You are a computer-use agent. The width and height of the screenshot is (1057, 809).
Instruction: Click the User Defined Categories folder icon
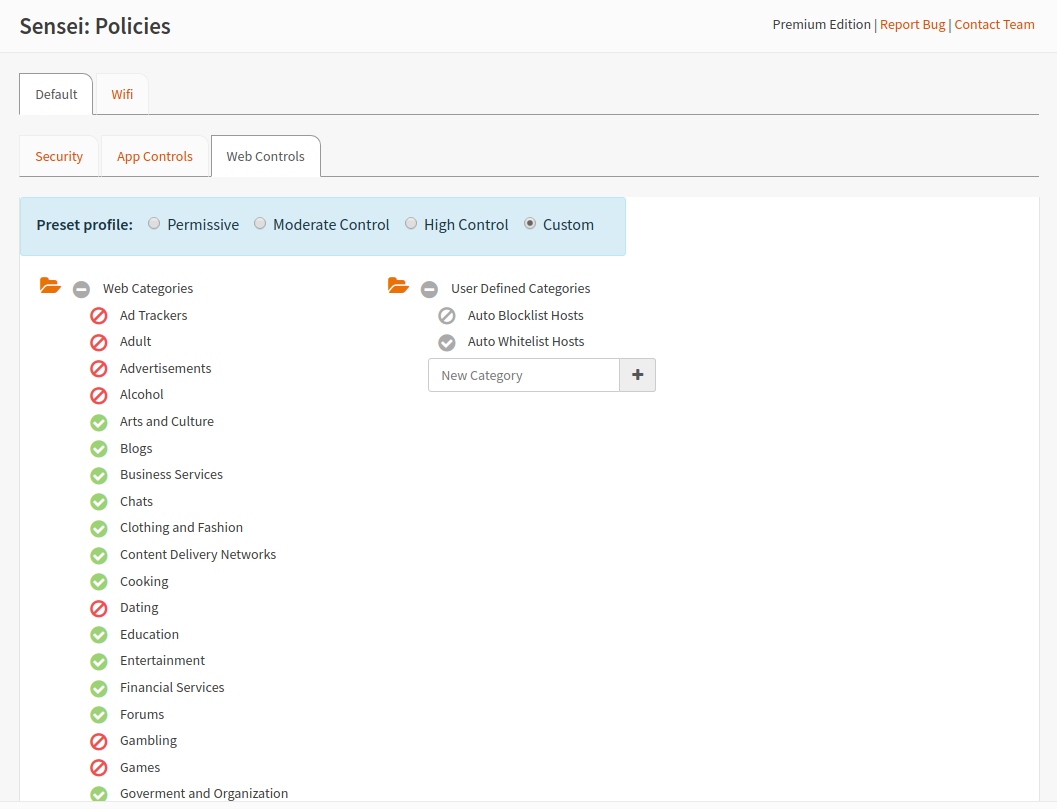pyautogui.click(x=398, y=286)
